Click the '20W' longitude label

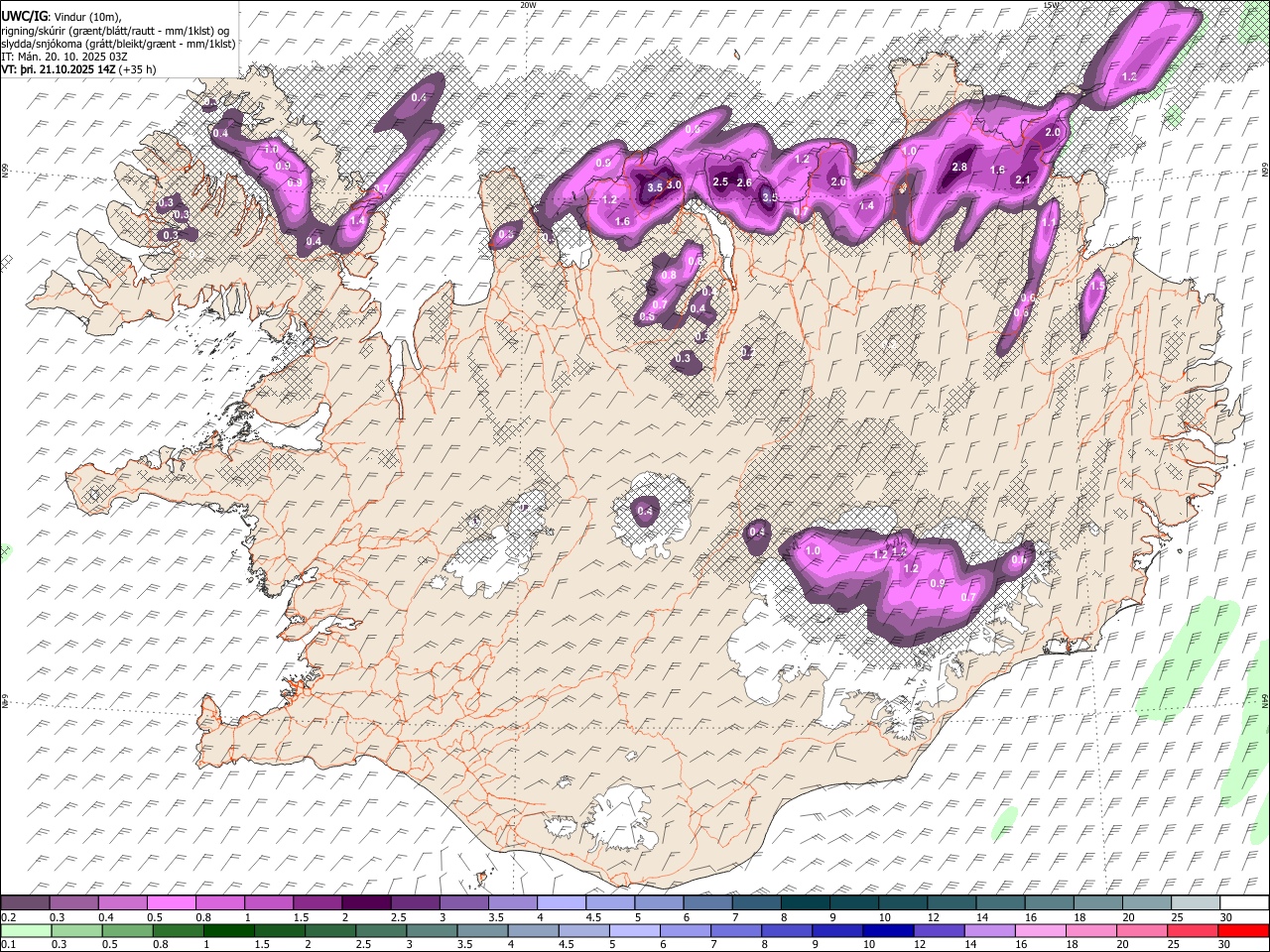[528, 5]
